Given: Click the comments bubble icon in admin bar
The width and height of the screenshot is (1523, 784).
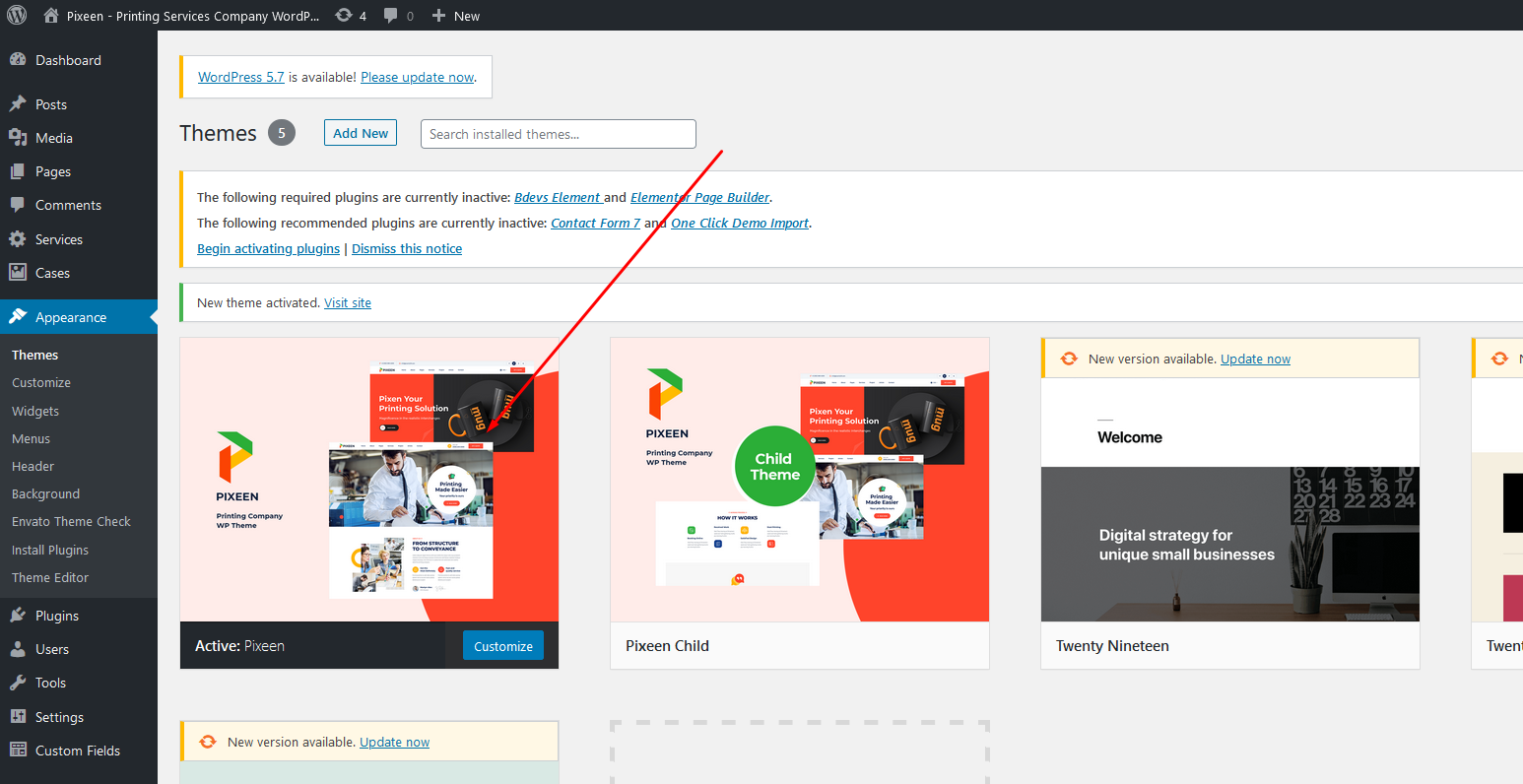Looking at the screenshot, I should click(391, 16).
